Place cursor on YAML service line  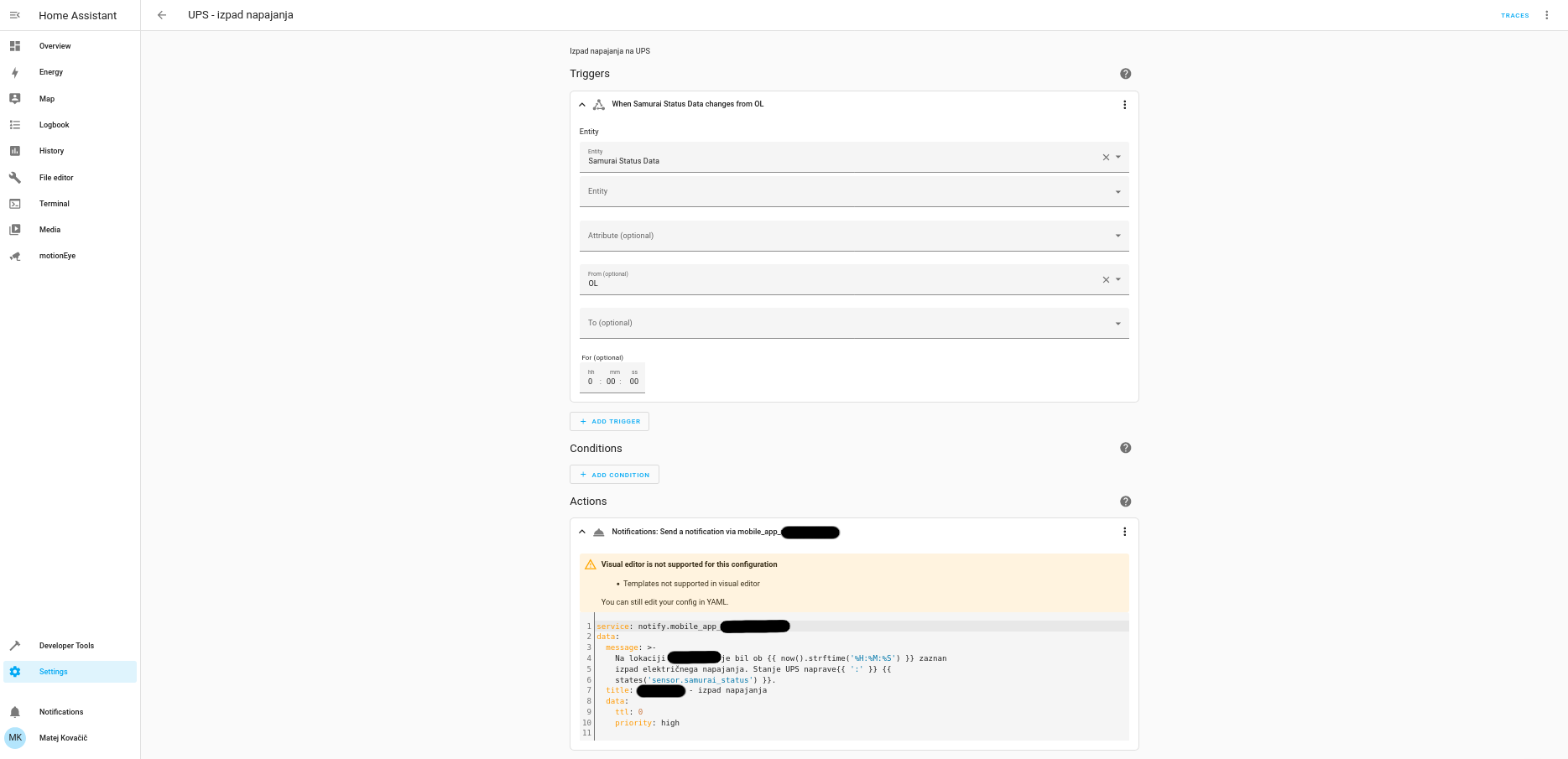(x=862, y=626)
